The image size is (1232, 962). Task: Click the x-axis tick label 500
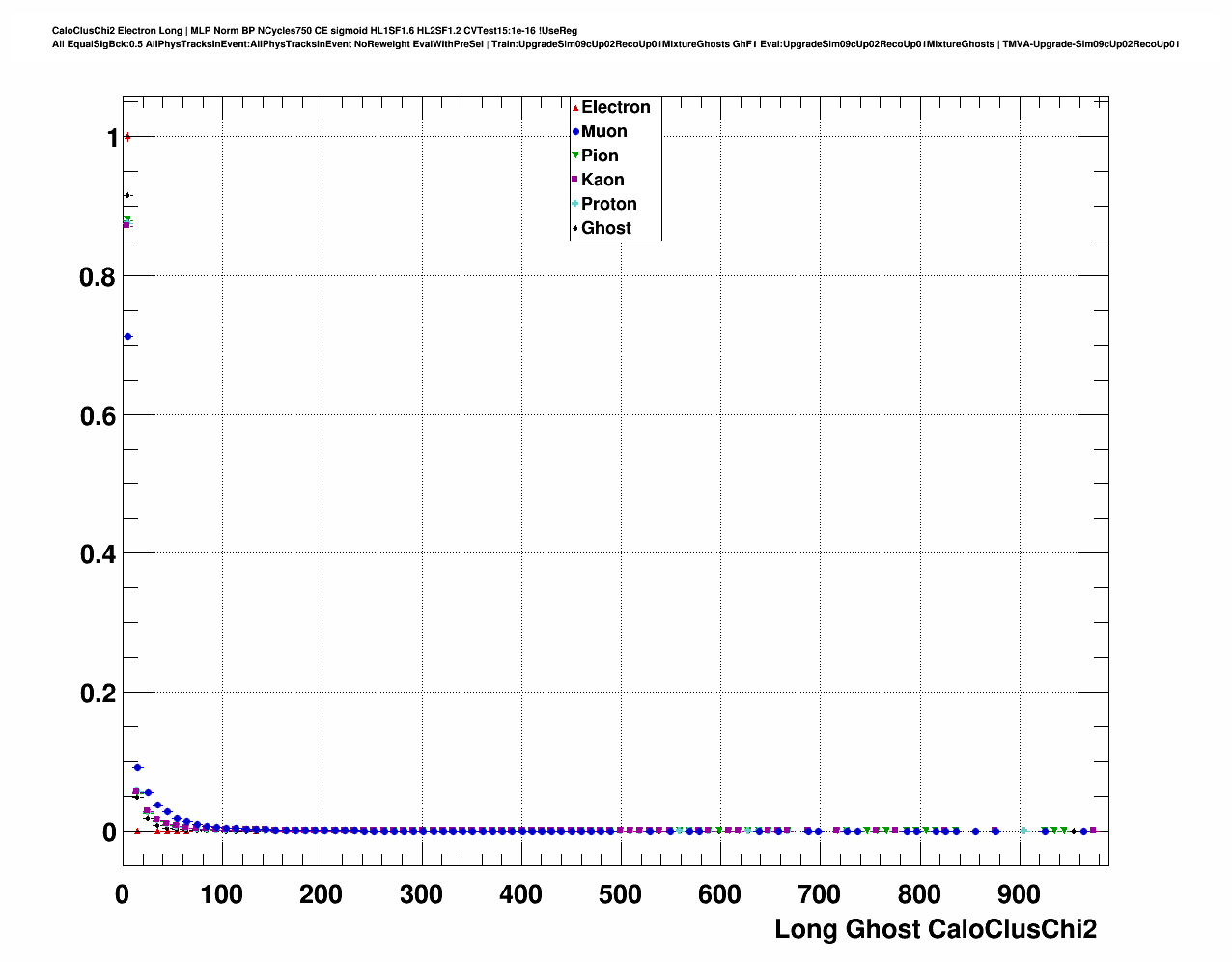coord(620,895)
